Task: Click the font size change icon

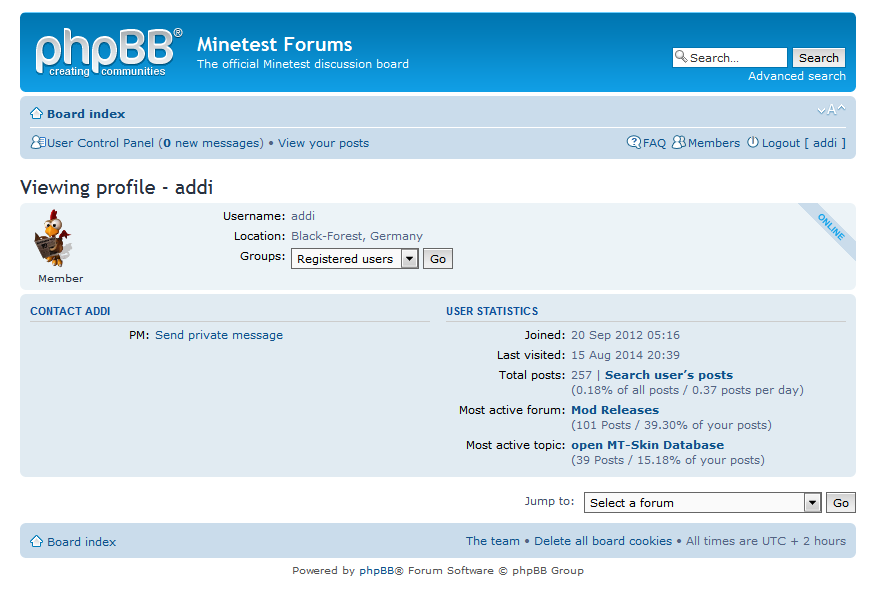Action: click(831, 110)
